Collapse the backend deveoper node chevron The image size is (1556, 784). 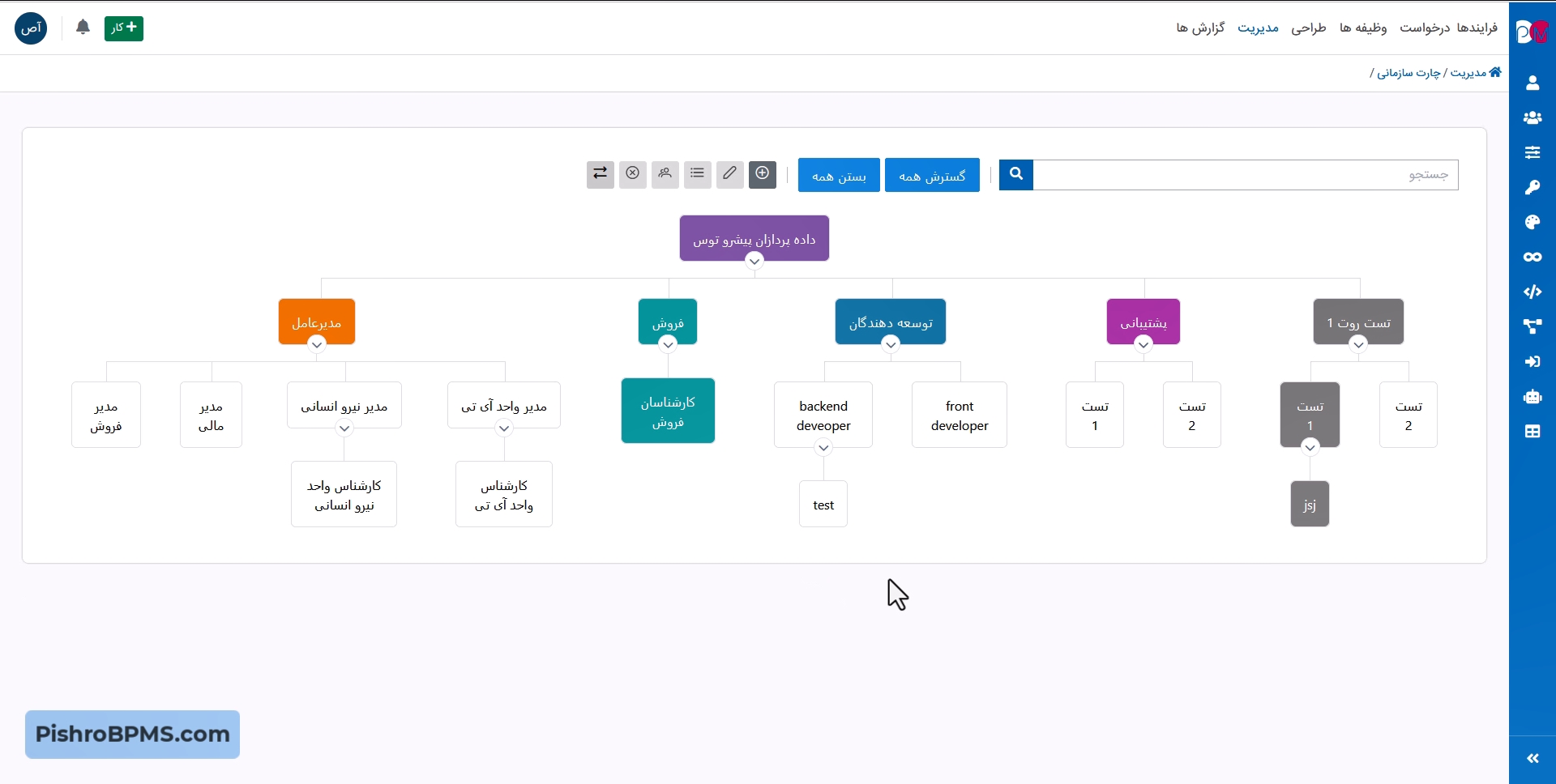pyautogui.click(x=823, y=448)
